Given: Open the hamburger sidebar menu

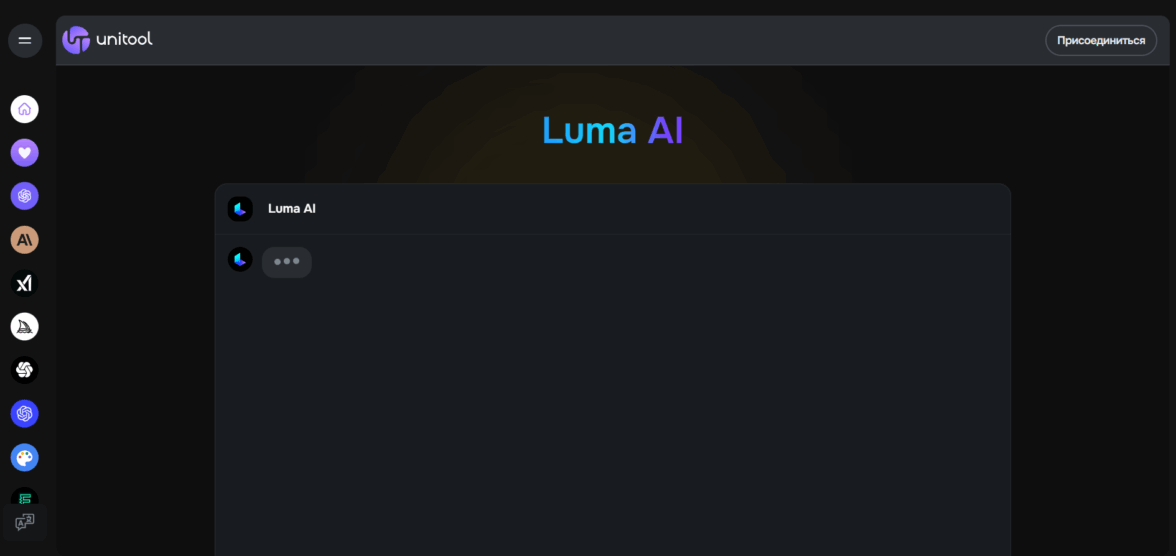Looking at the screenshot, I should click(25, 41).
